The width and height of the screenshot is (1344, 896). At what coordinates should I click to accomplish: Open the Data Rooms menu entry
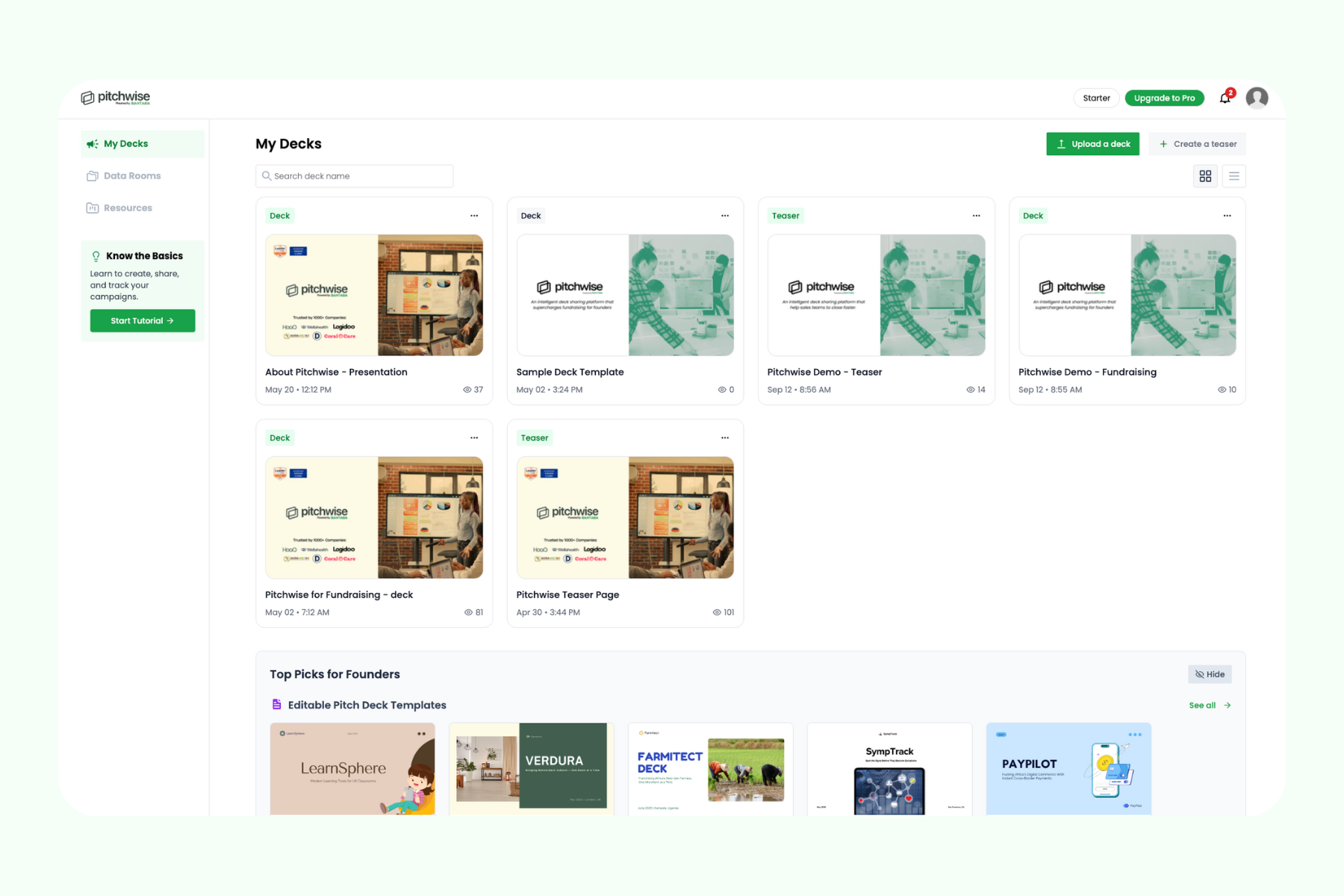(132, 175)
